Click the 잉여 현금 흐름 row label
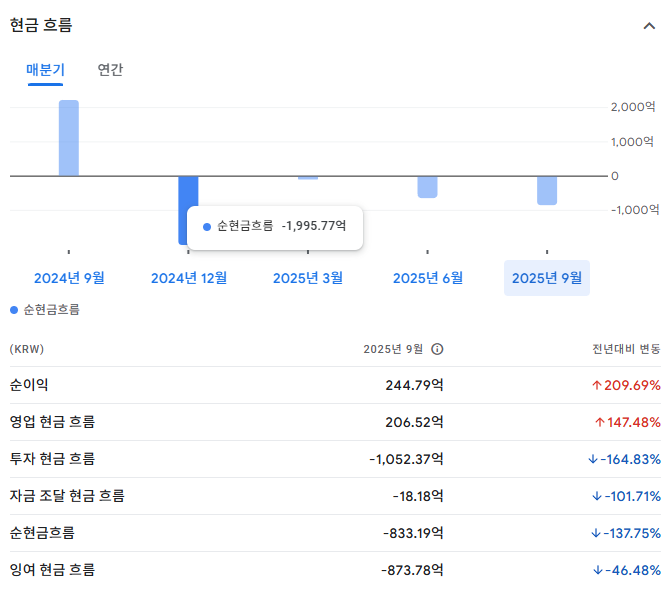 52,570
